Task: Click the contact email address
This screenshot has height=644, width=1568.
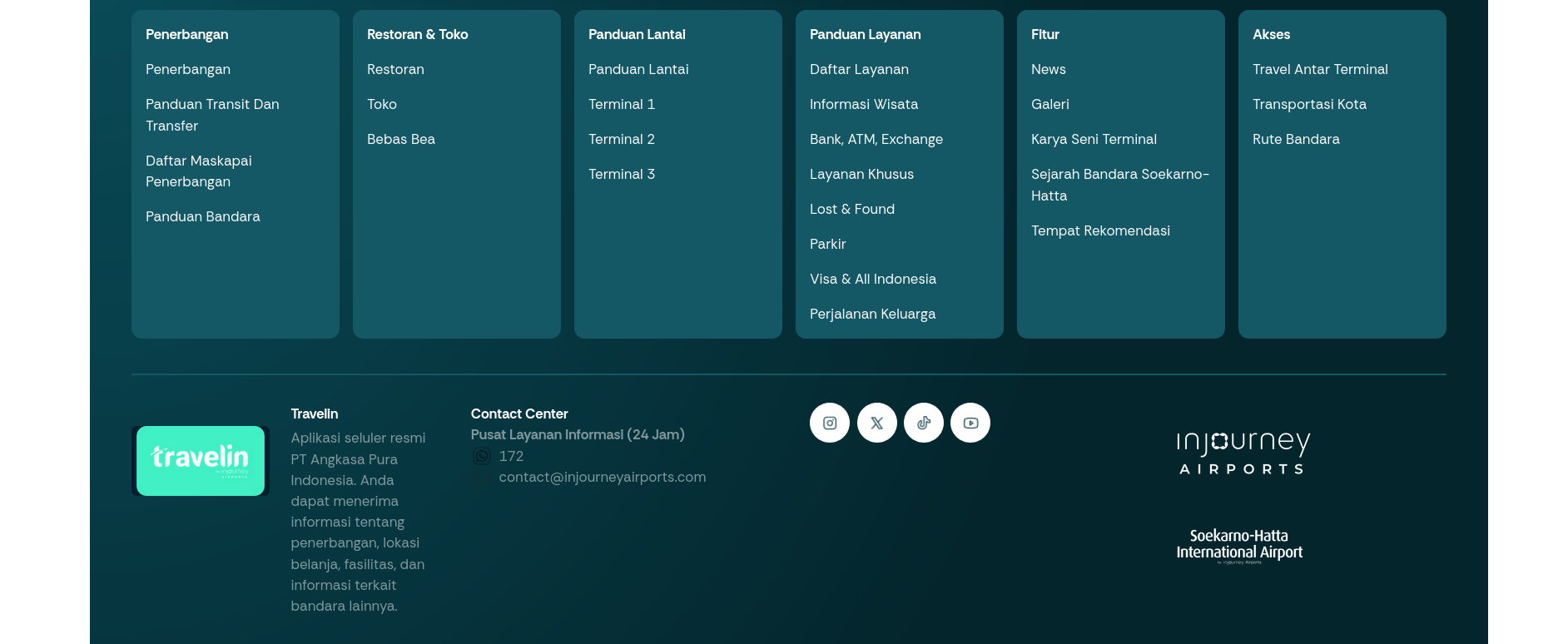Action: 602,478
